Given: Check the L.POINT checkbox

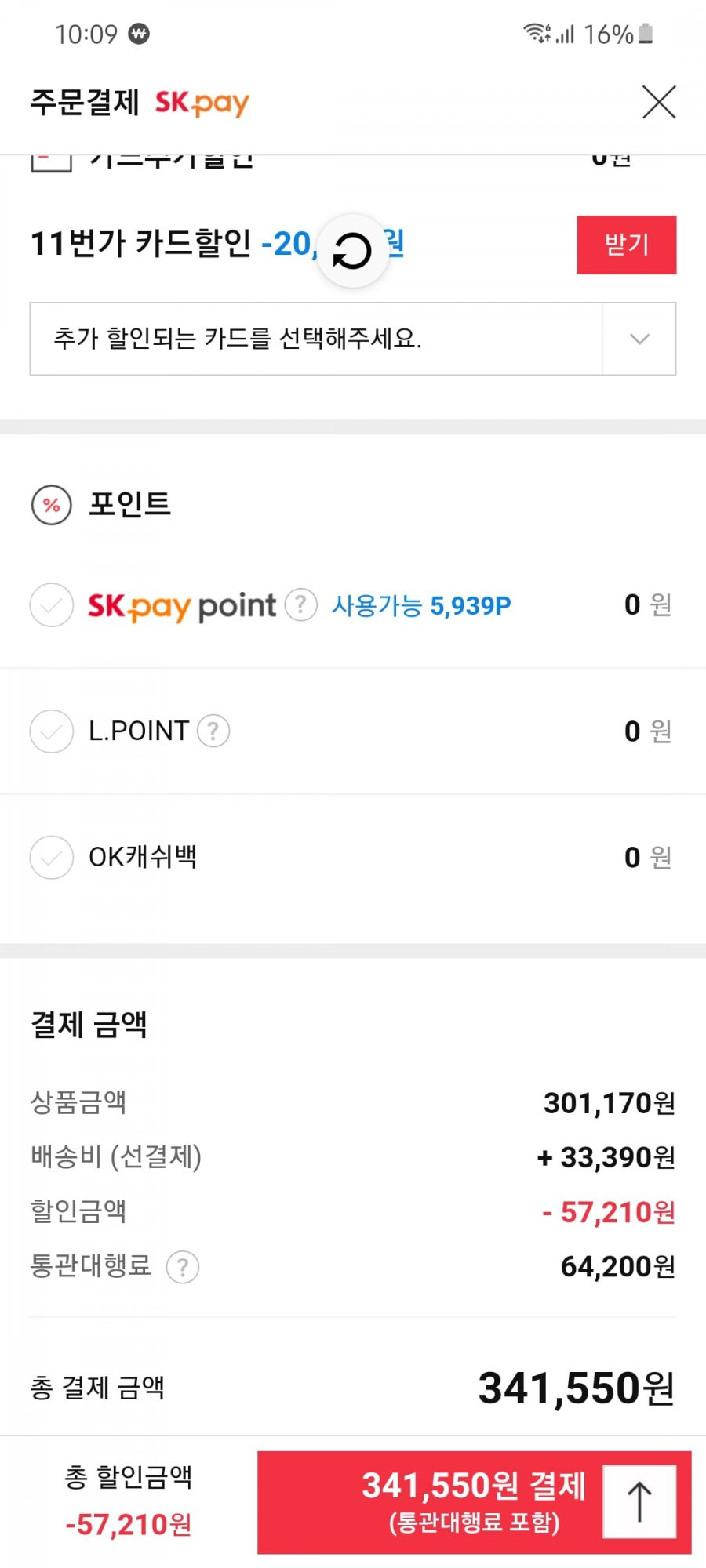Looking at the screenshot, I should pyautogui.click(x=52, y=731).
